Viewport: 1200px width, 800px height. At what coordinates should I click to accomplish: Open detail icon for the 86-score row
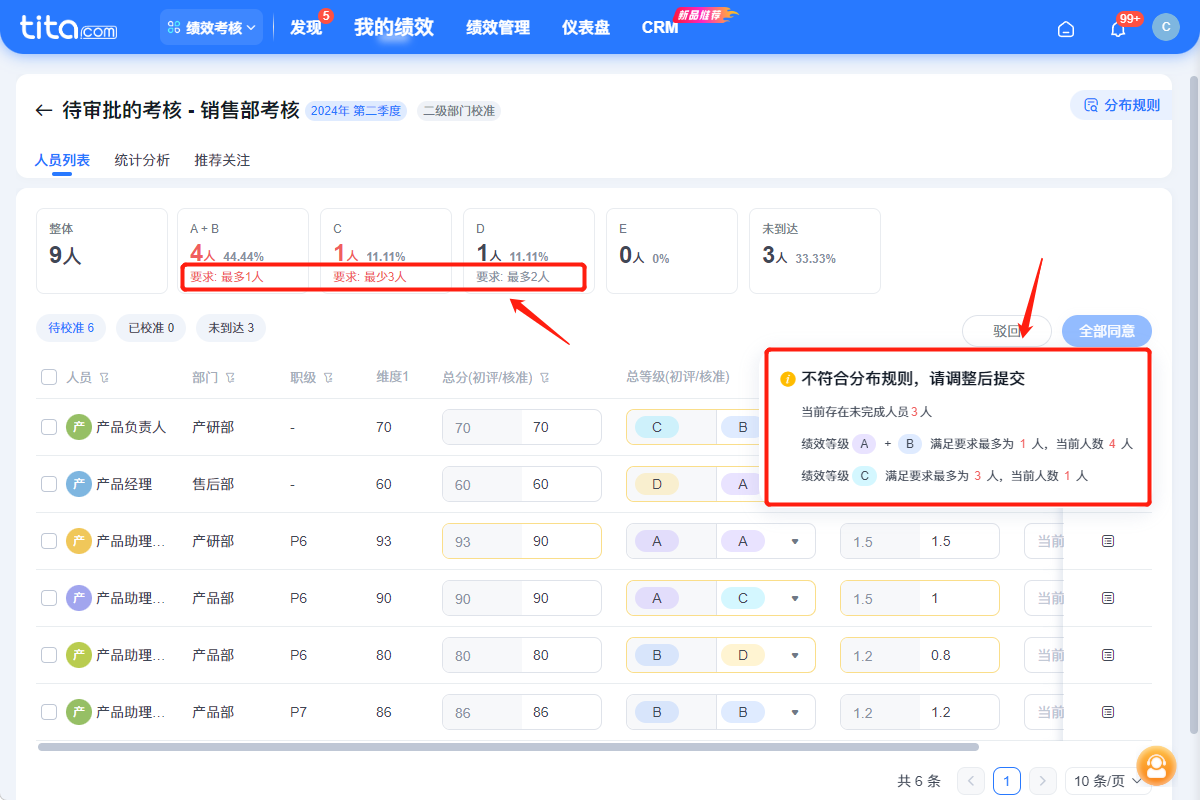coord(1108,712)
